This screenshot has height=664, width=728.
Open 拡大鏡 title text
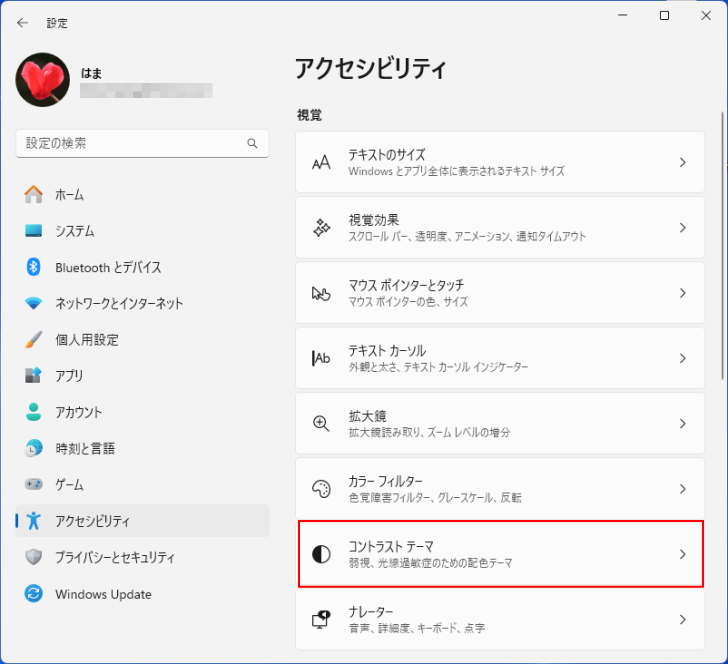tap(367, 416)
